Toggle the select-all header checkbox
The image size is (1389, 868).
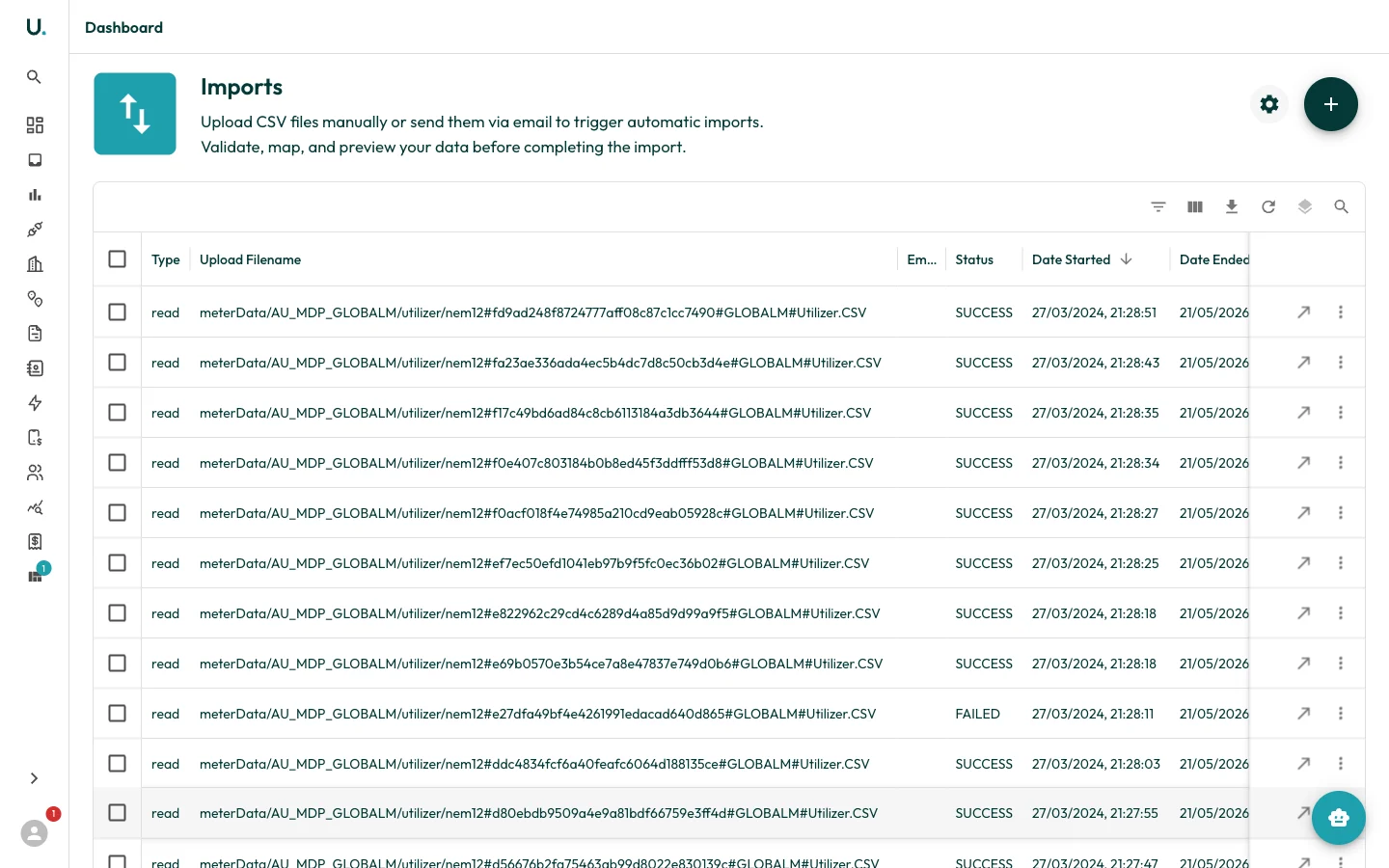(x=118, y=259)
